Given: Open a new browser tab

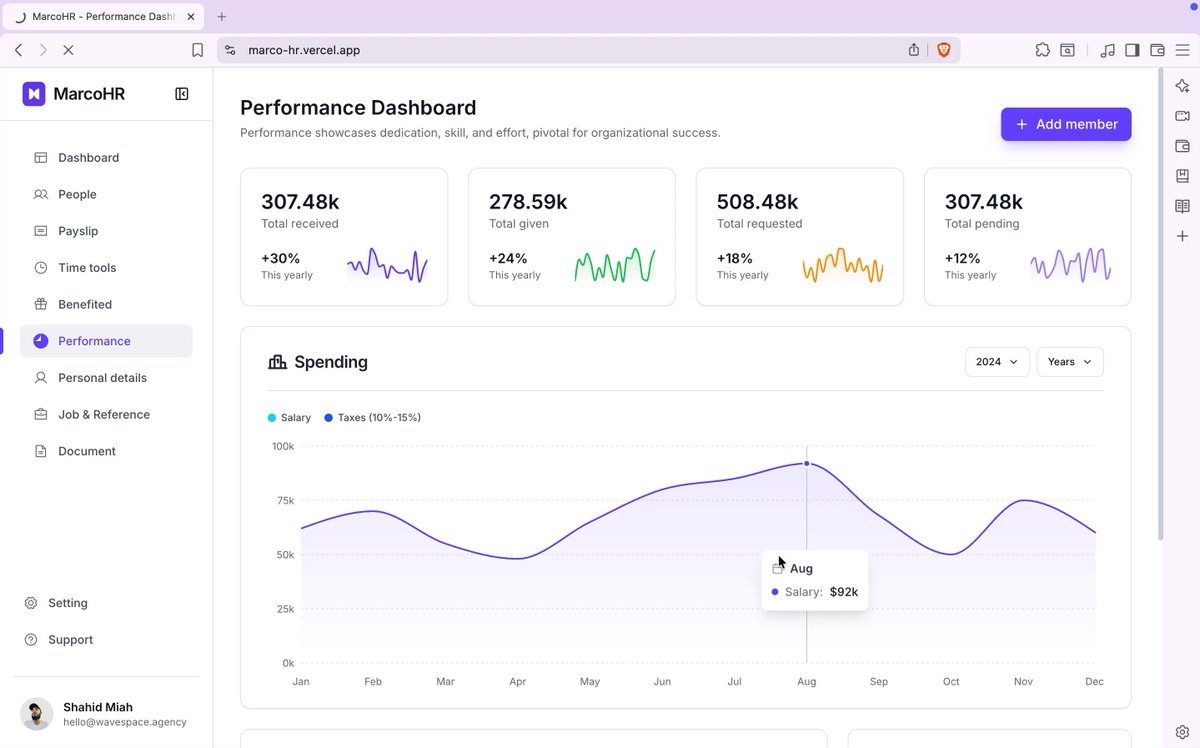Looking at the screenshot, I should [222, 17].
